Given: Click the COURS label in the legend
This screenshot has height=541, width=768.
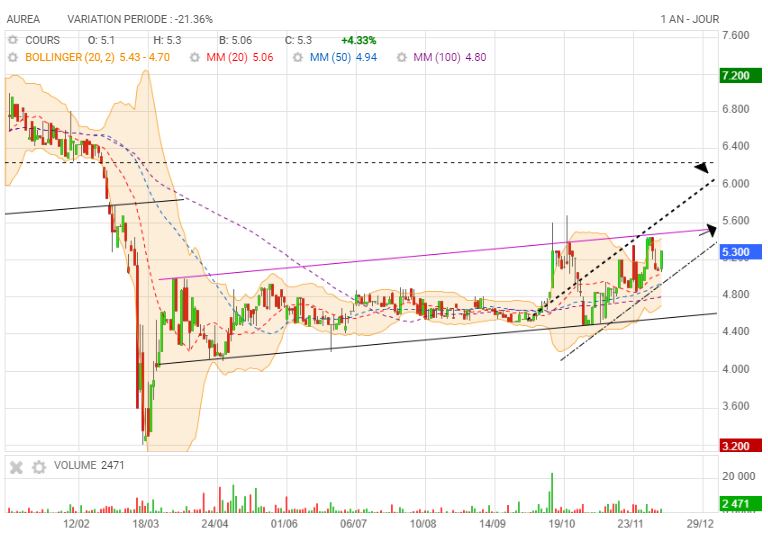Looking at the screenshot, I should (43, 40).
